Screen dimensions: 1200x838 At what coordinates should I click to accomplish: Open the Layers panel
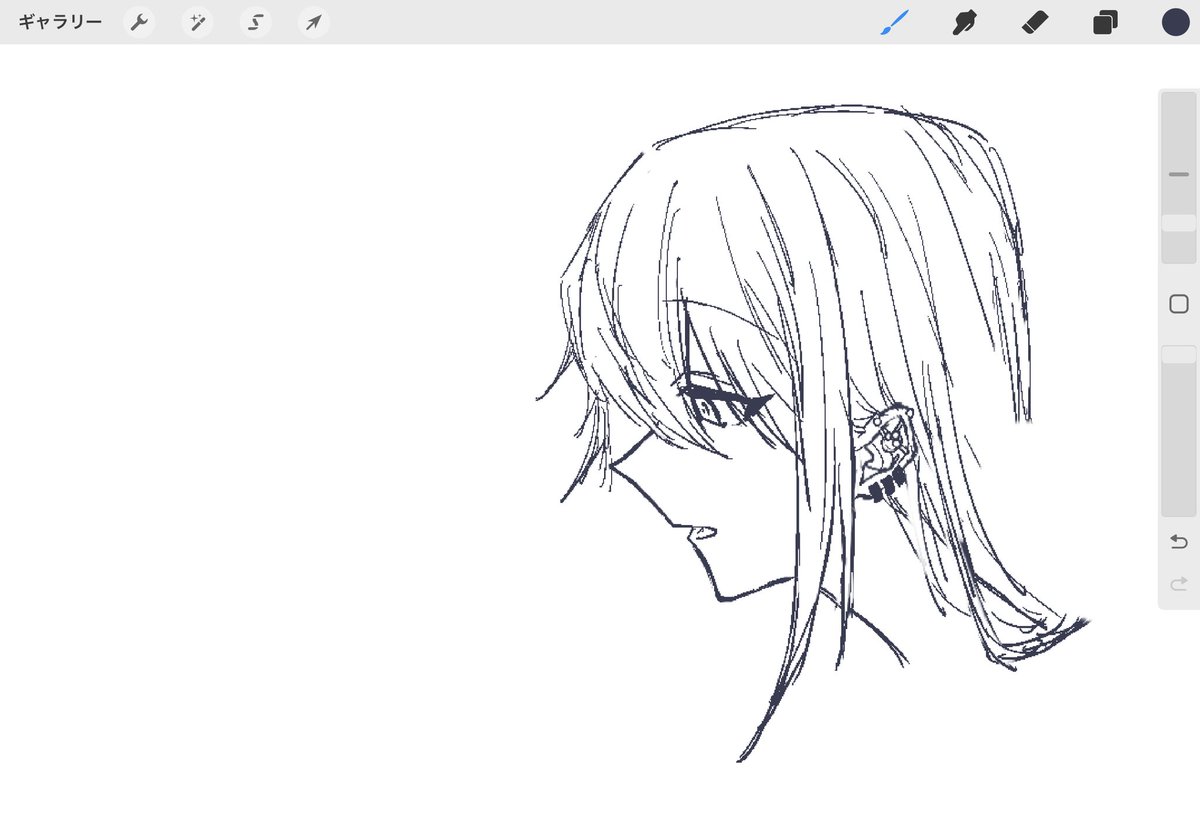tap(1105, 22)
